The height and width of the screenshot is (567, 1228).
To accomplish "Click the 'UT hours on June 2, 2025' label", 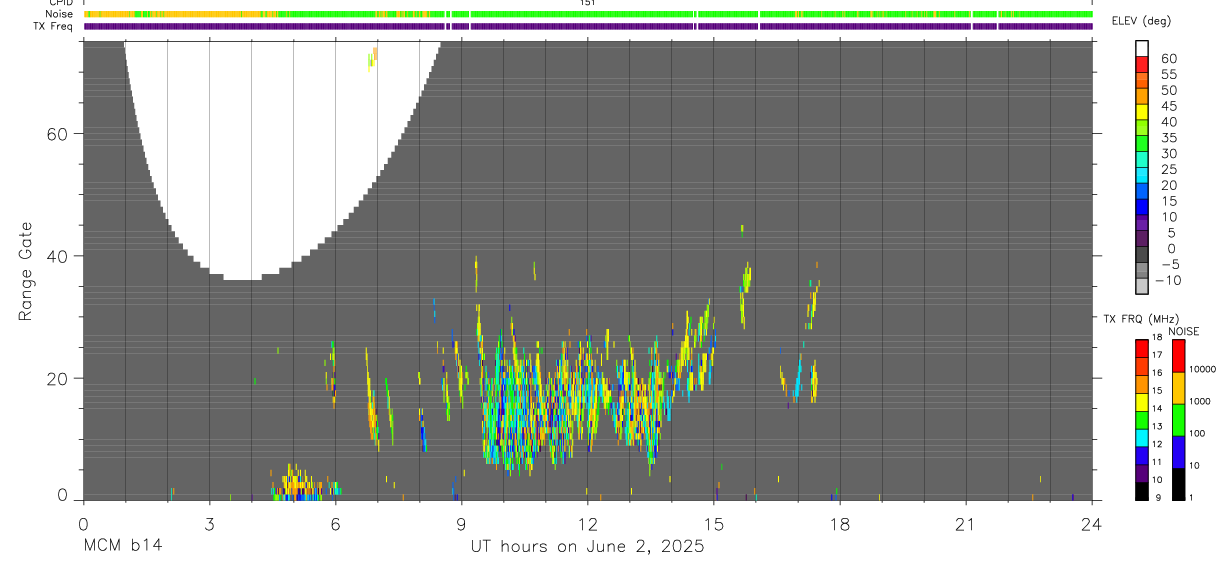I will [x=587, y=547].
